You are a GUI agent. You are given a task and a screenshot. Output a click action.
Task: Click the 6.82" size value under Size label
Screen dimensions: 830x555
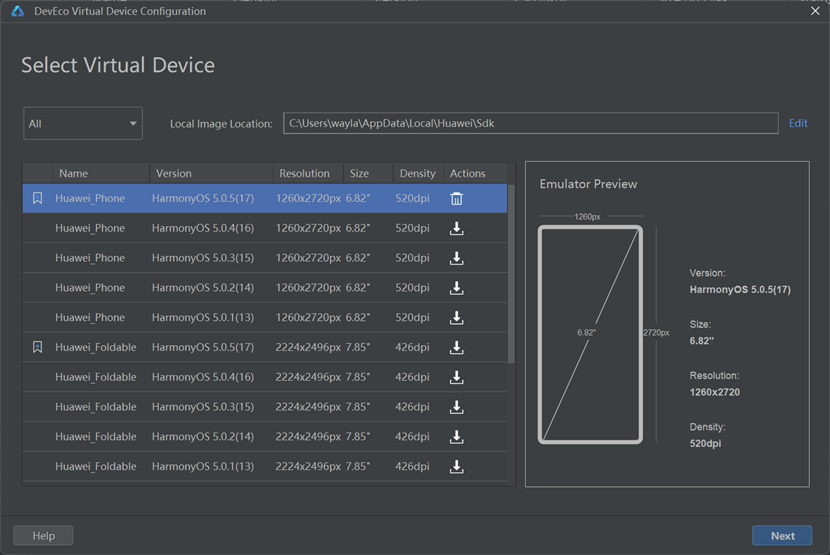coord(701,341)
